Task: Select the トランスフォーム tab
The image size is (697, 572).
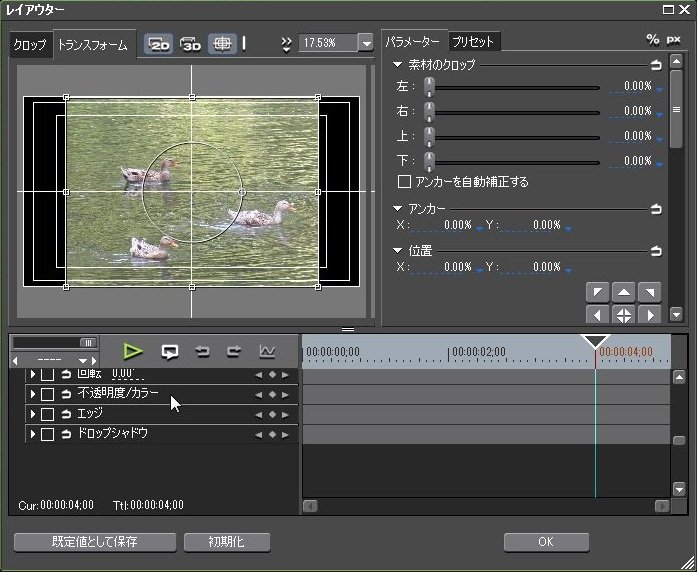Action: tap(93, 45)
